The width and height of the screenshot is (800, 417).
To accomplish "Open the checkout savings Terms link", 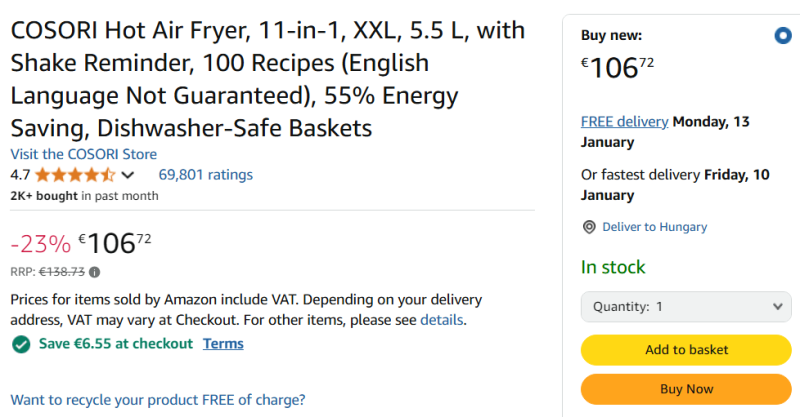I will point(223,344).
